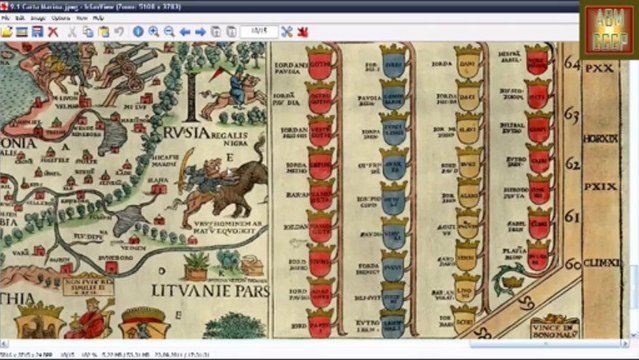
Task: Click the "RUSIA" label on the map
Action: [187, 133]
